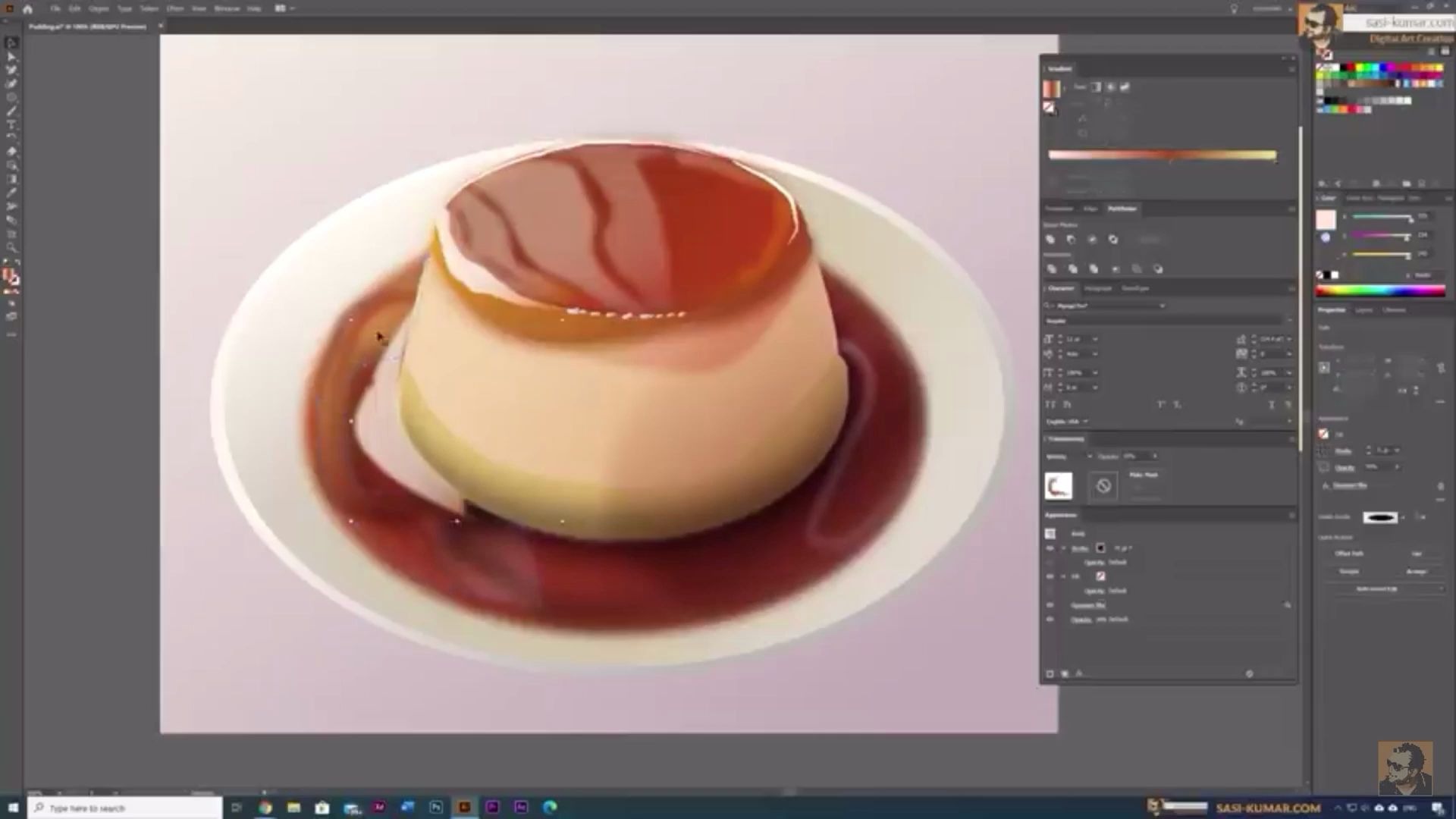Click Pathfinder Minus Back icon

click(x=1157, y=269)
